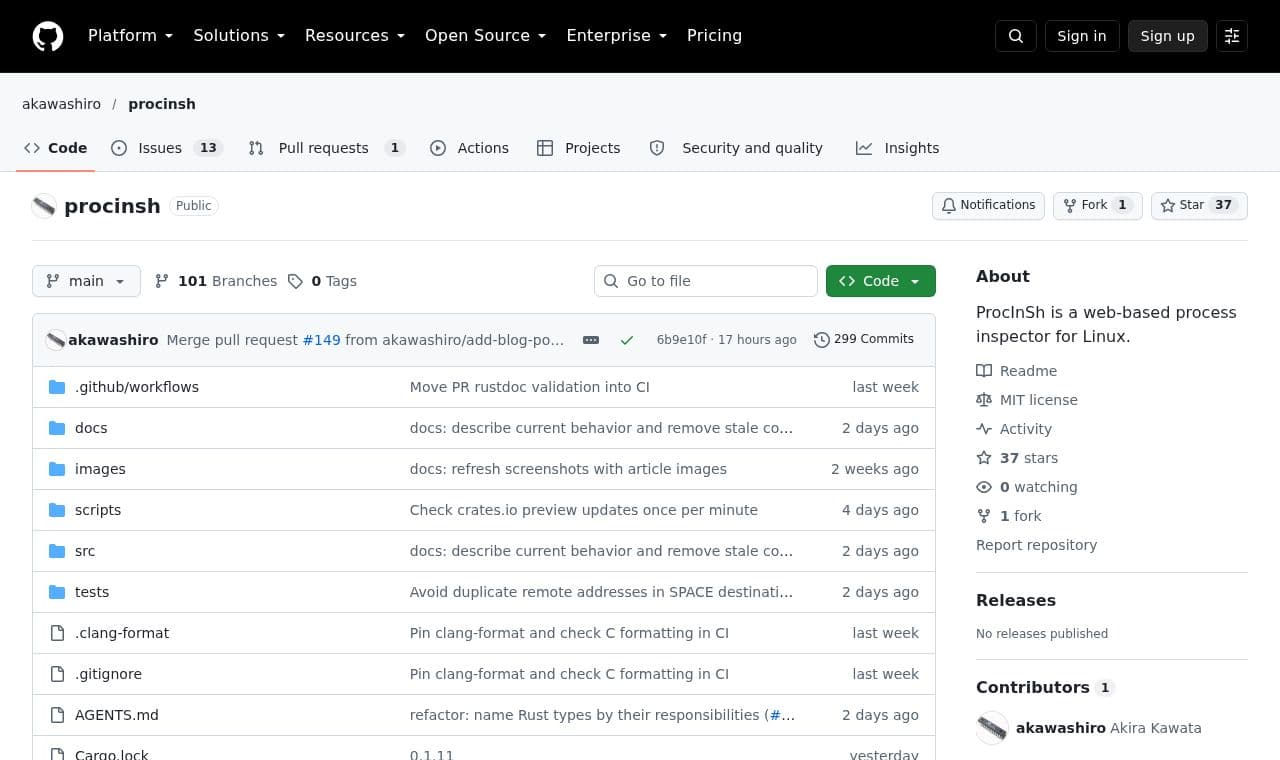
Task: Open the search magnifier icon
Action: (x=1016, y=36)
